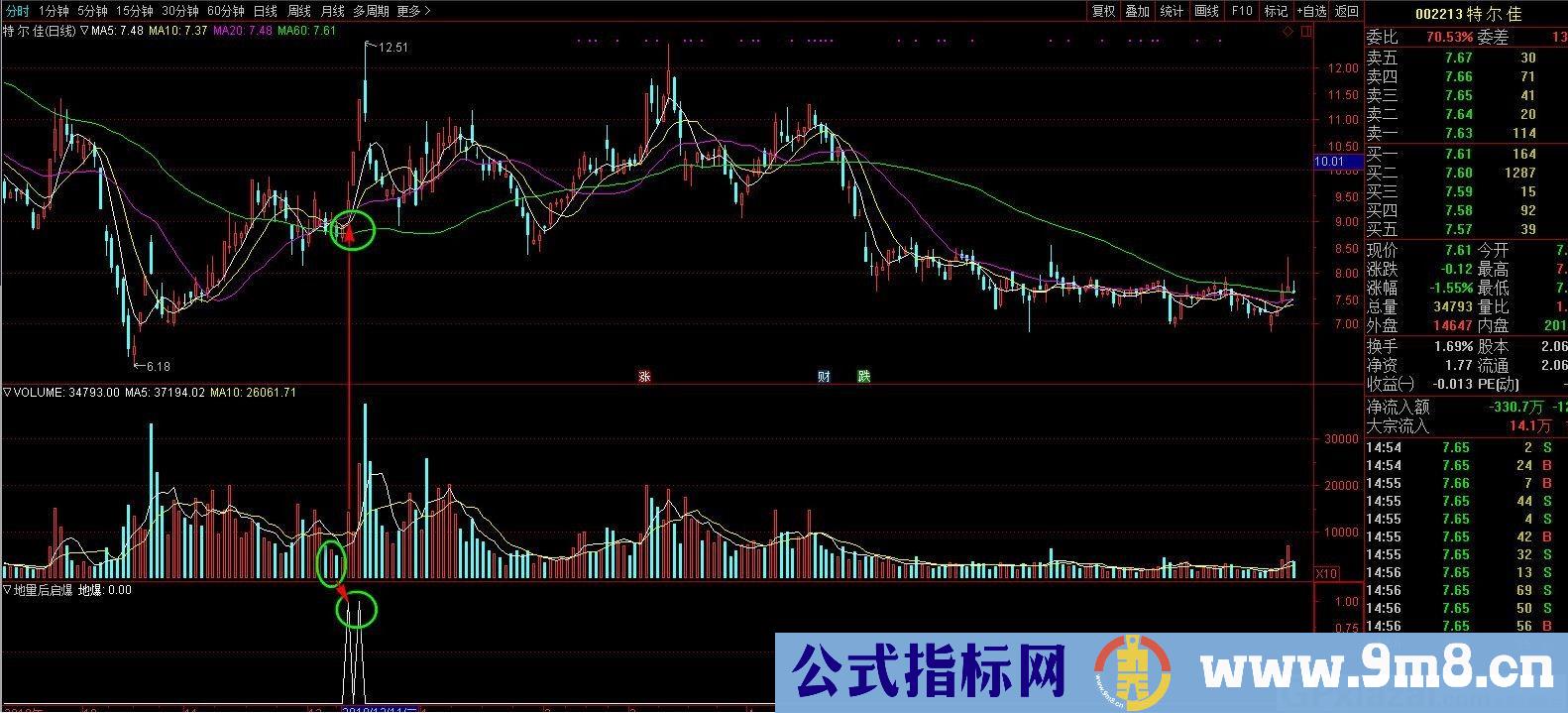Click the 卖五 7.67 ask row
This screenshot has height=713, width=1568.
coord(1466,58)
